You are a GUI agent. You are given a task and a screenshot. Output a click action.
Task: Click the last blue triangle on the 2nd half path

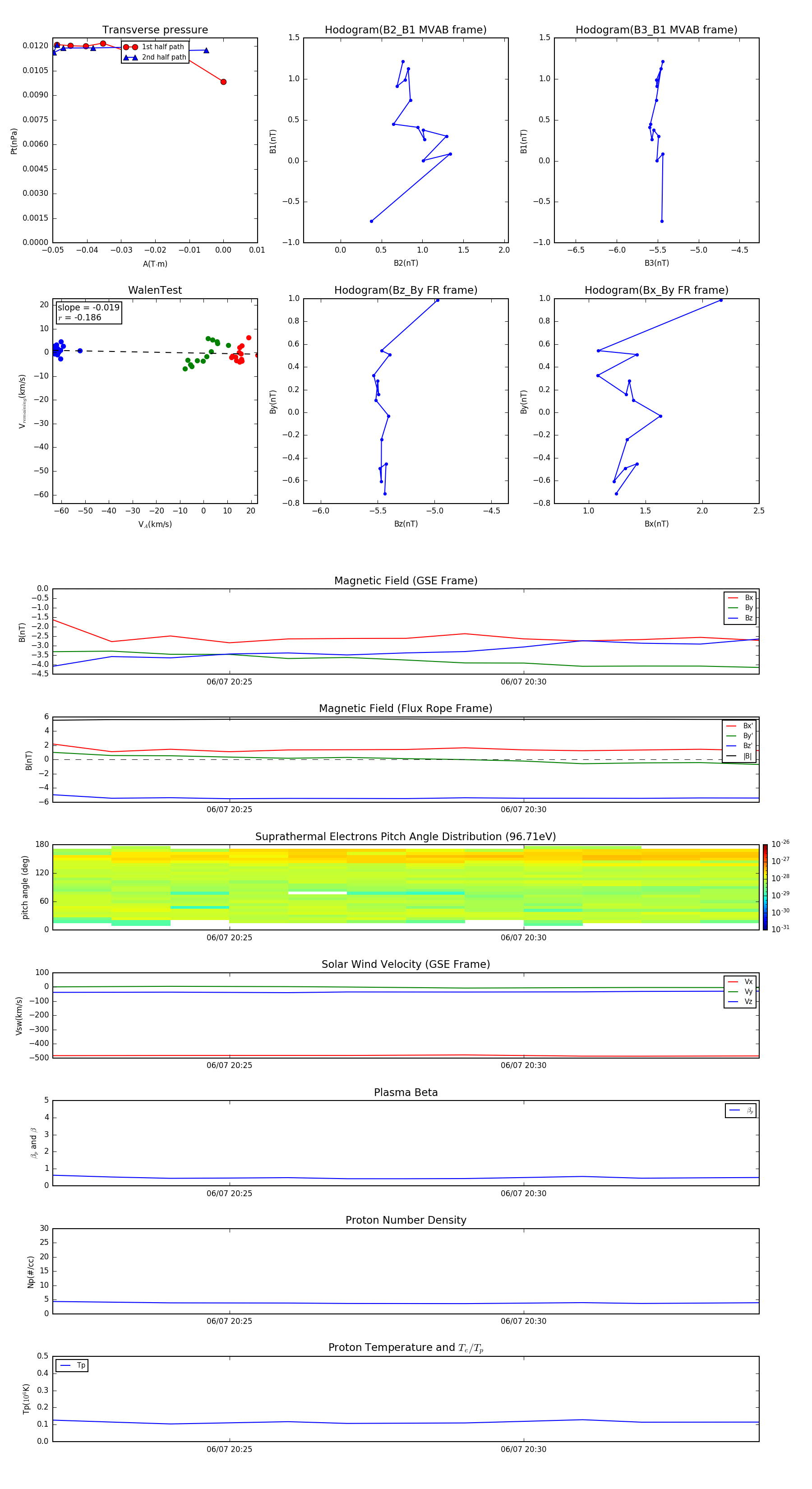coord(206,50)
